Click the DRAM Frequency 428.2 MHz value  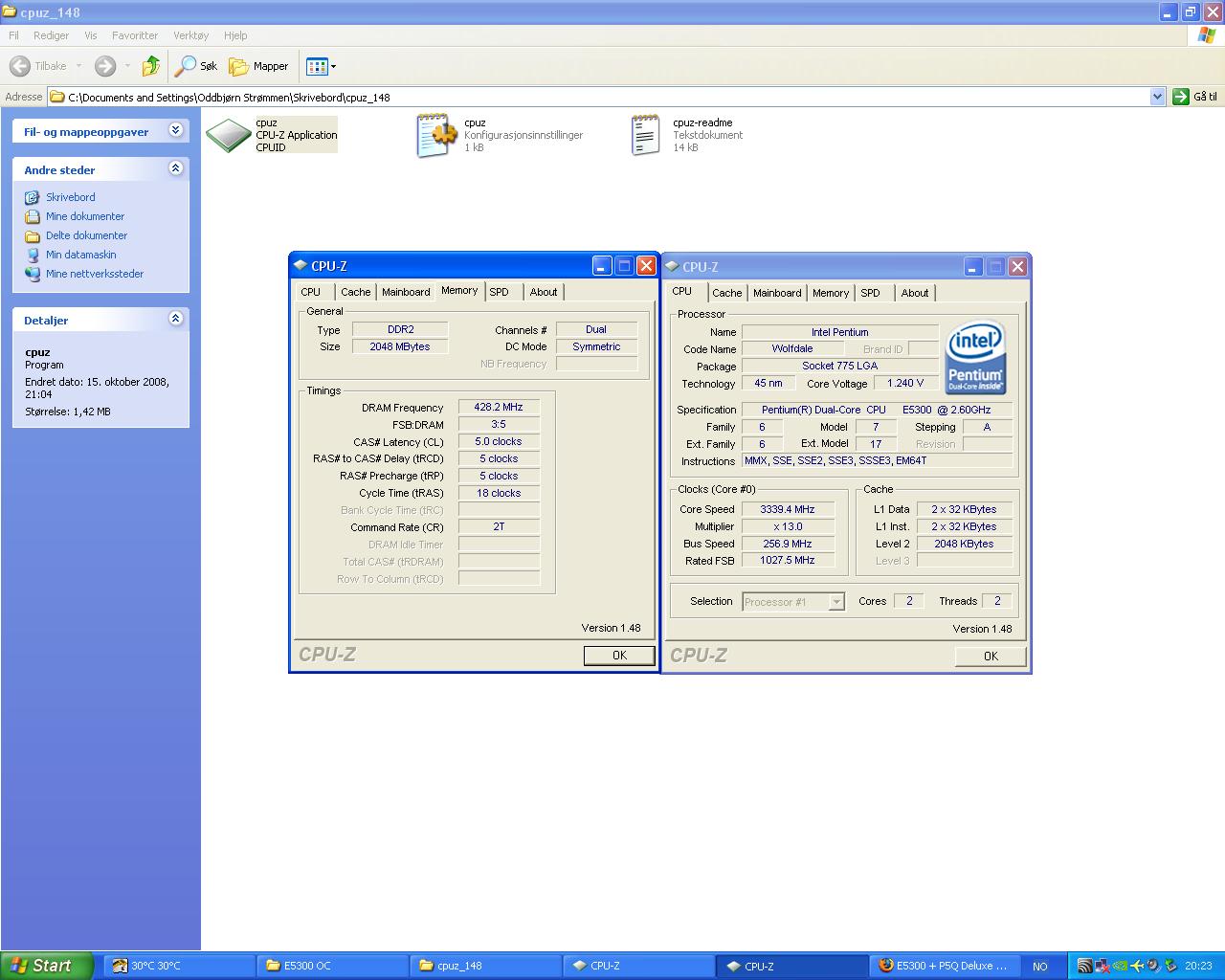click(x=499, y=407)
